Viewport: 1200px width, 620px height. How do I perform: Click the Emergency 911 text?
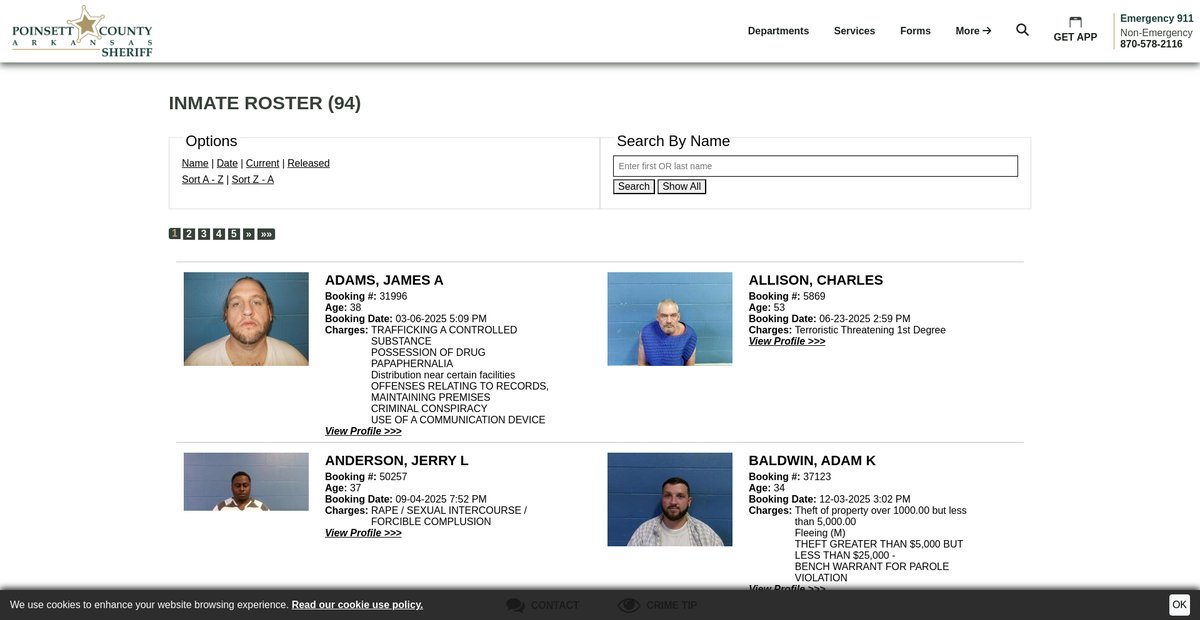(1157, 18)
